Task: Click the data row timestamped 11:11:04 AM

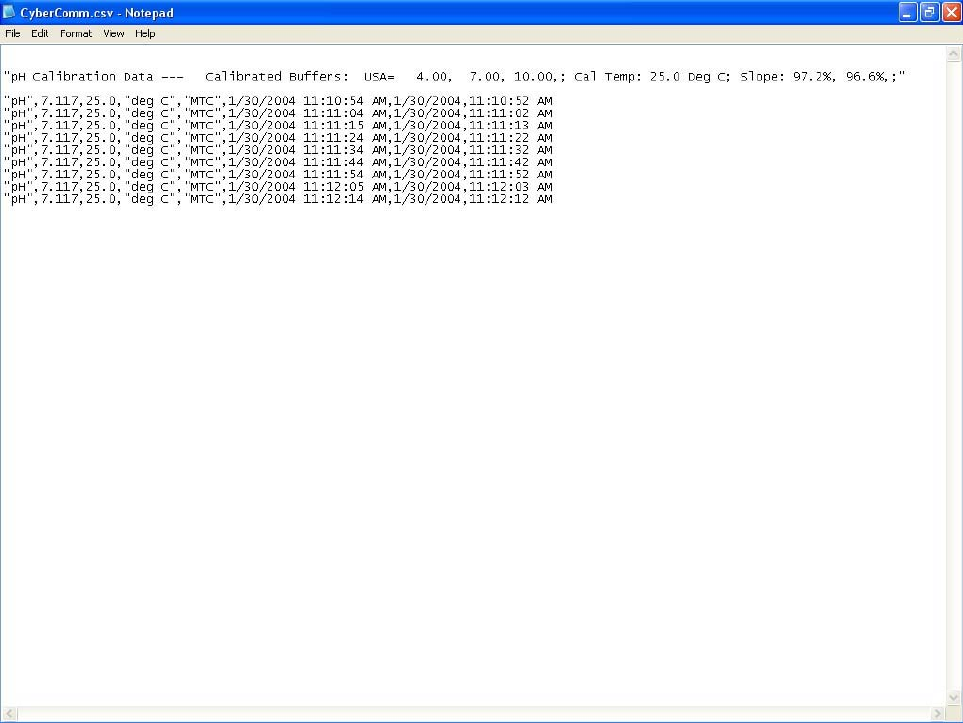Action: coord(278,113)
